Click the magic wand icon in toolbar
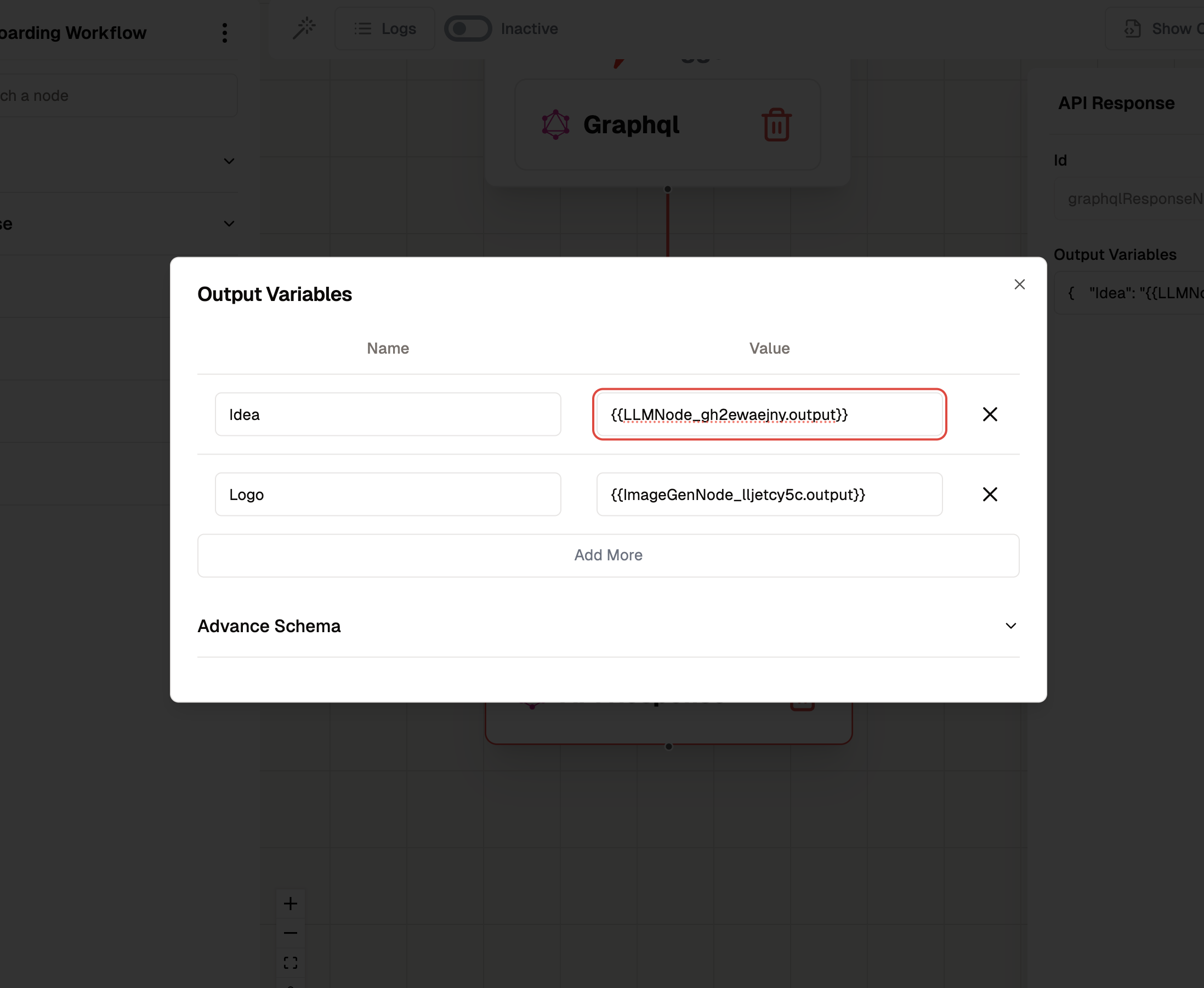Image resolution: width=1204 pixels, height=988 pixels. [304, 28]
